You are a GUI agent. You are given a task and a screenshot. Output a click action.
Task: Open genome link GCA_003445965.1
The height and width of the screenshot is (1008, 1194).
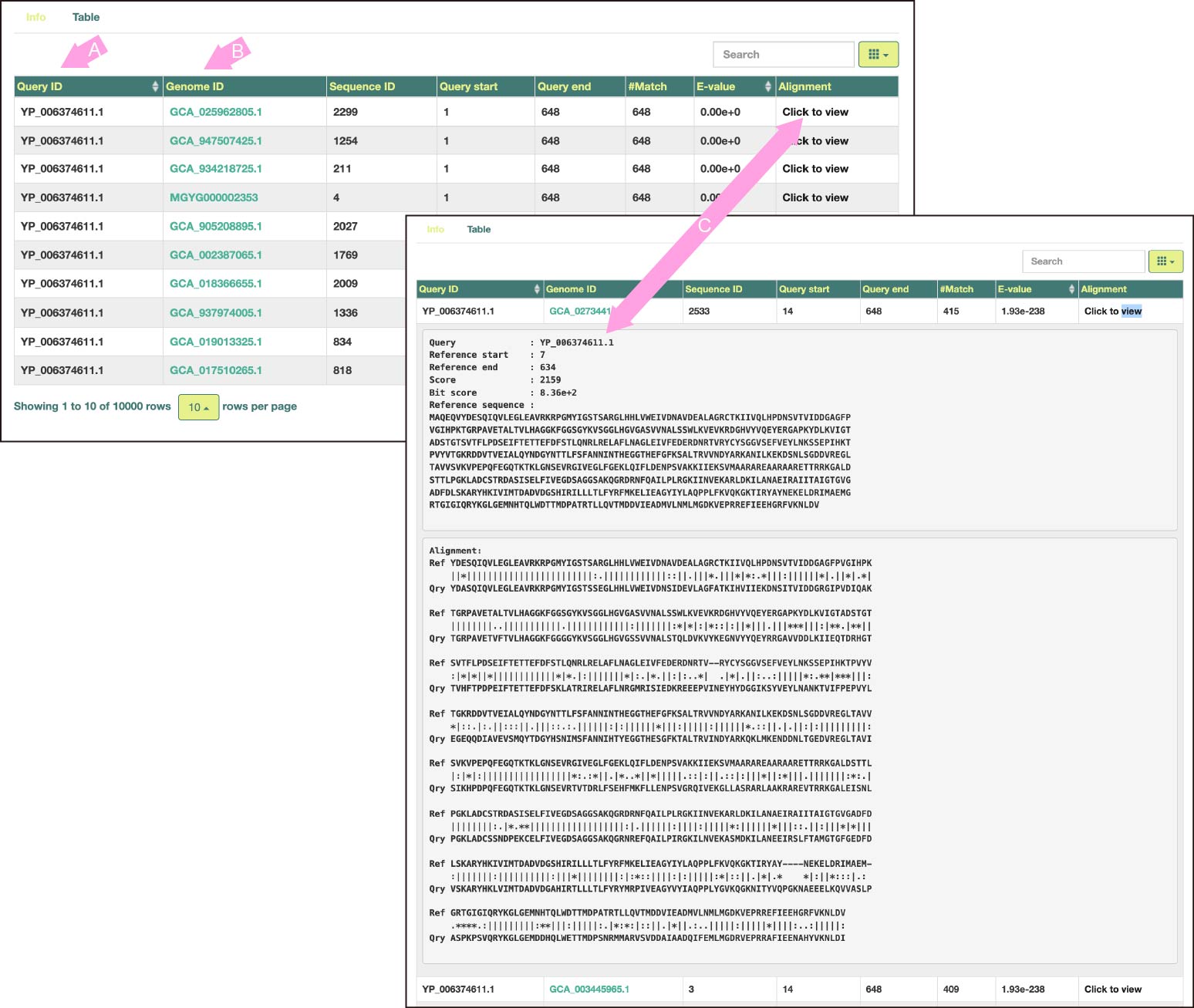coord(589,989)
